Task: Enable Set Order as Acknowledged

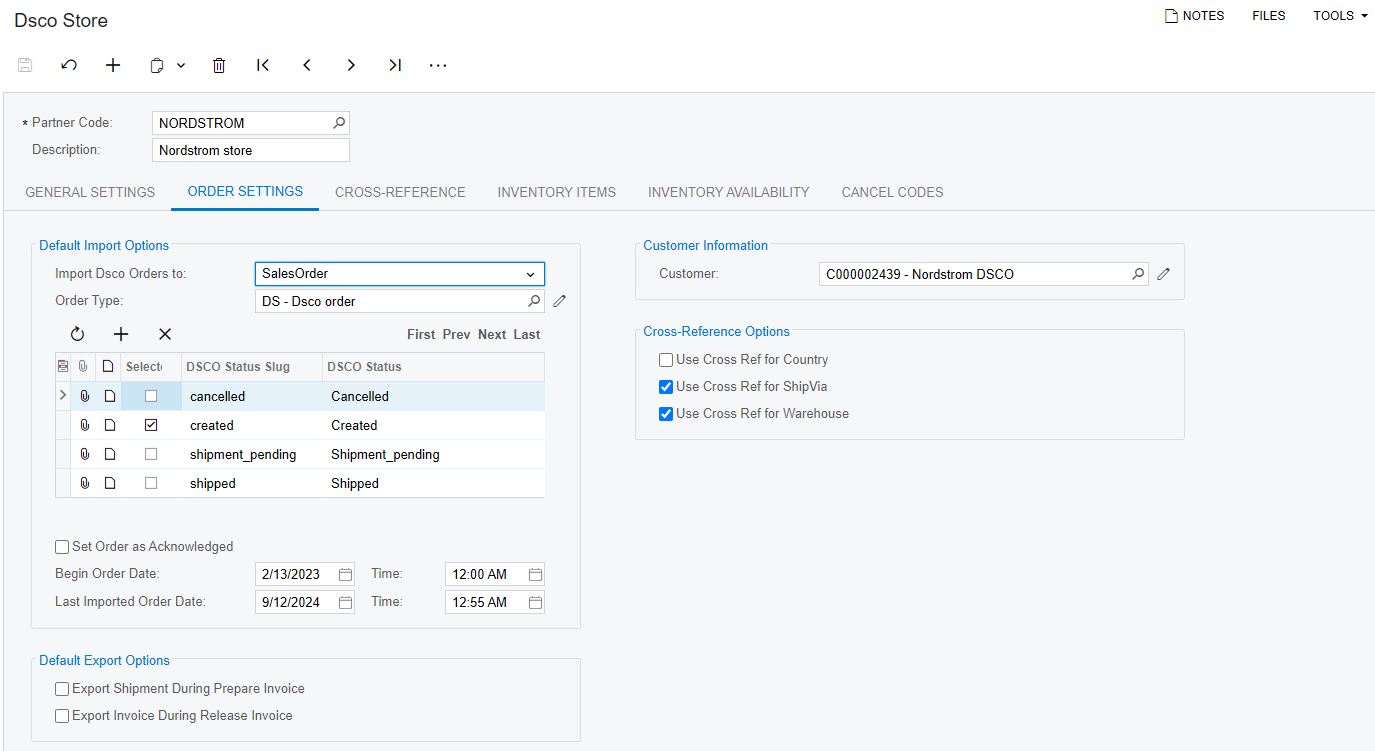Action: 62,547
